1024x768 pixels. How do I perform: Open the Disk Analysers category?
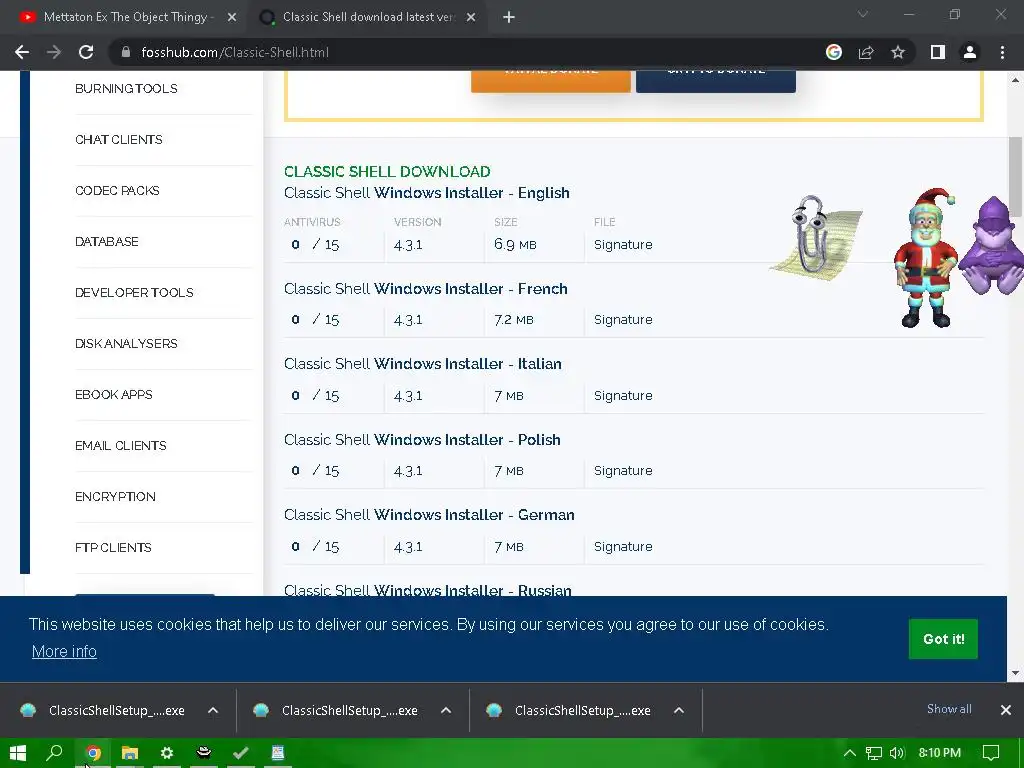point(126,343)
